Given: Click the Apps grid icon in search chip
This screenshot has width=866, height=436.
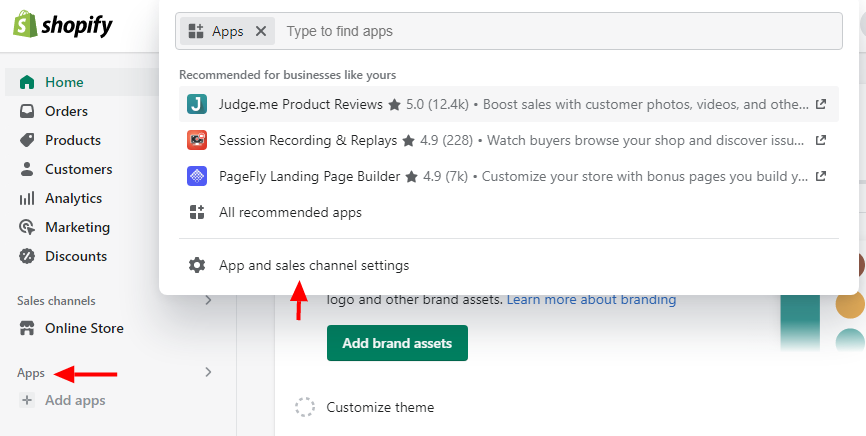Looking at the screenshot, I should [x=196, y=31].
